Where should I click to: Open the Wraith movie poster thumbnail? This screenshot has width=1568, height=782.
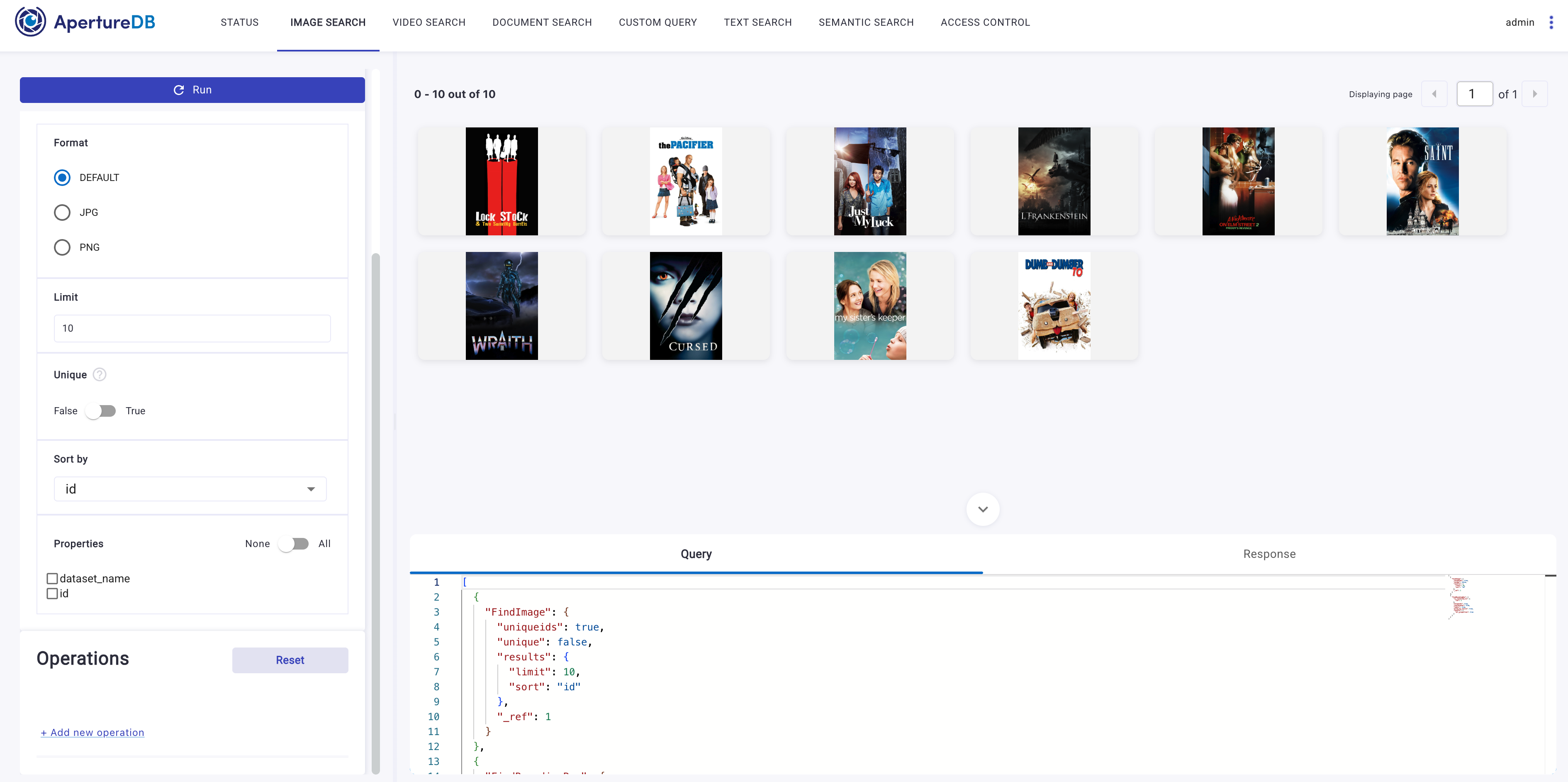(x=502, y=306)
